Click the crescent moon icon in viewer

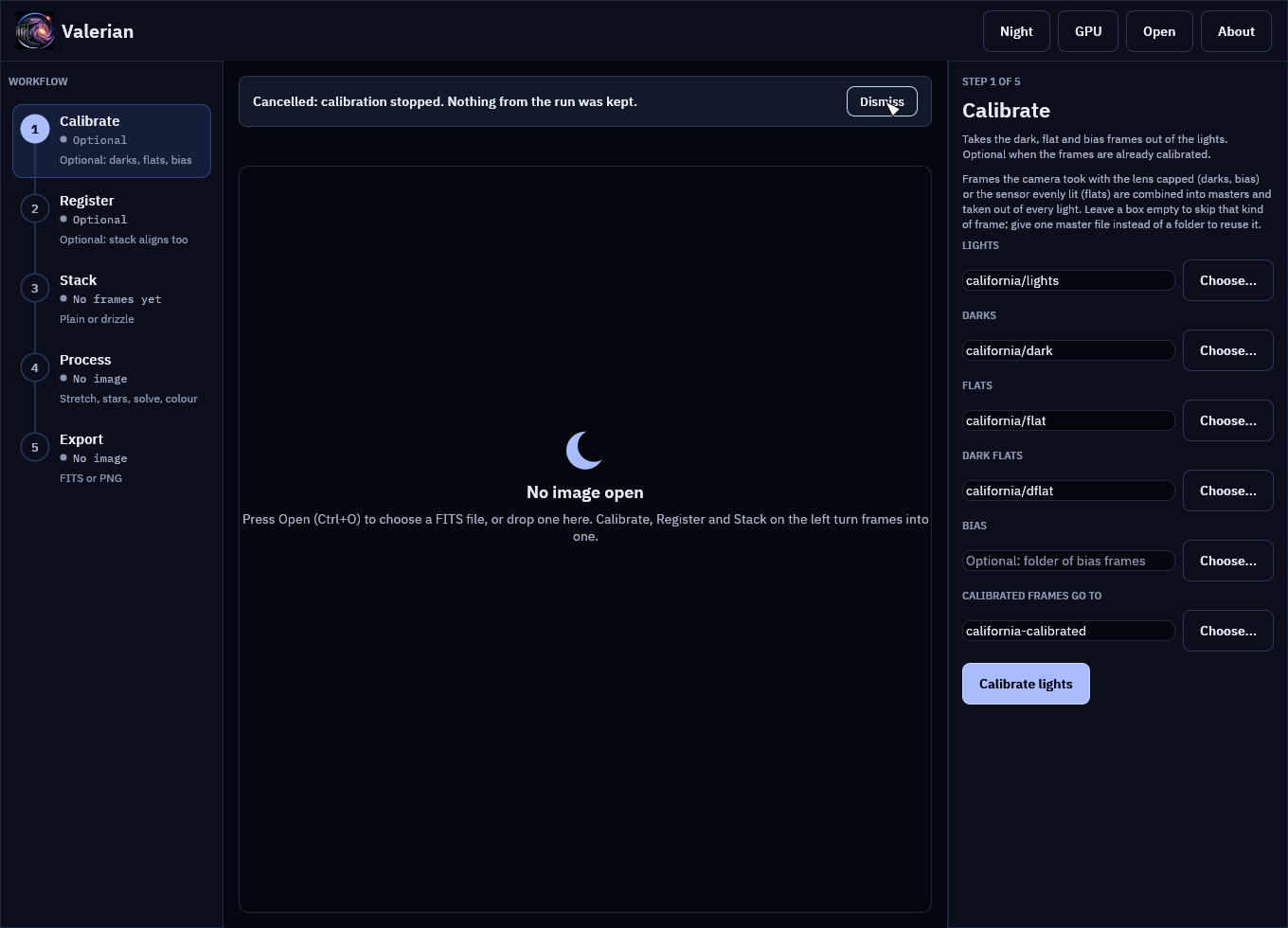click(584, 451)
